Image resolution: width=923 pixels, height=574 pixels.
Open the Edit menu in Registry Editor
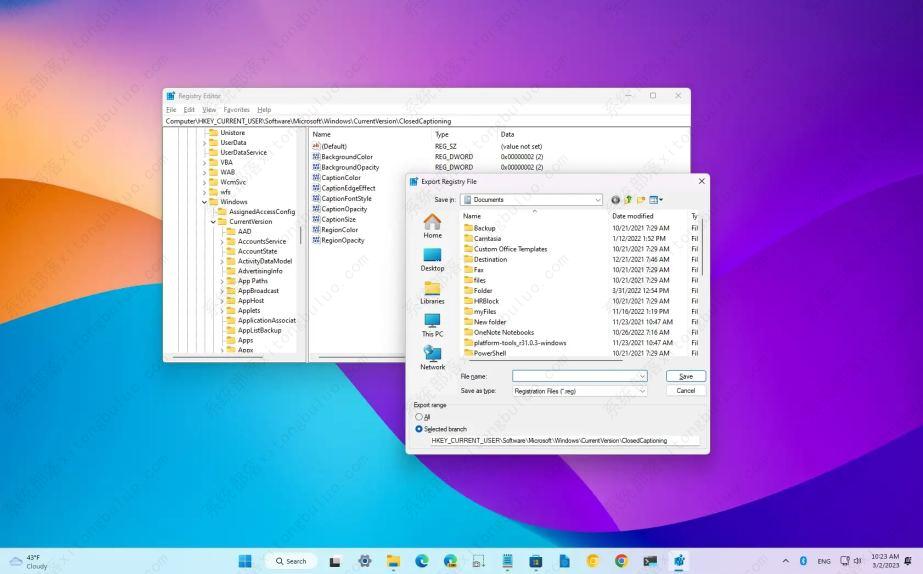pyautogui.click(x=189, y=110)
